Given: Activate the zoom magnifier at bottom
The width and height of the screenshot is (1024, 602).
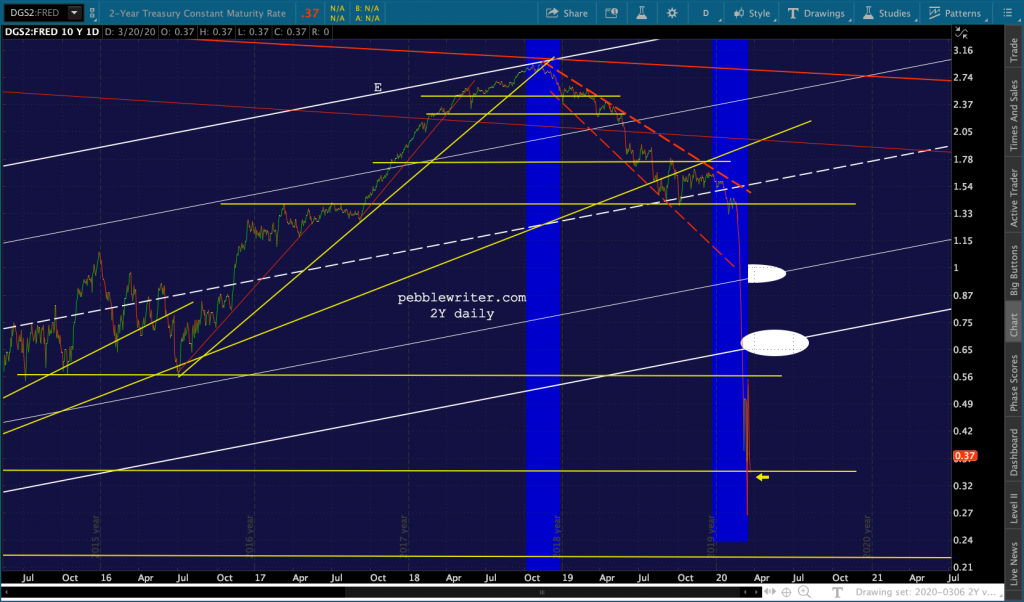Looking at the screenshot, I should 805,592.
